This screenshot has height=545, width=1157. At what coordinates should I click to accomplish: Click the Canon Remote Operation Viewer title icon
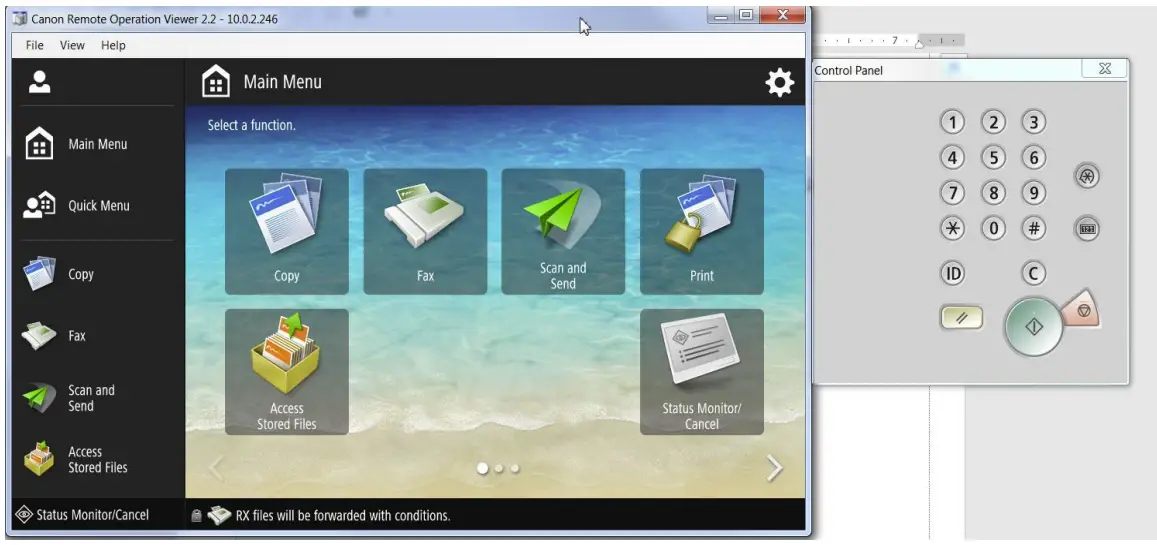point(20,18)
